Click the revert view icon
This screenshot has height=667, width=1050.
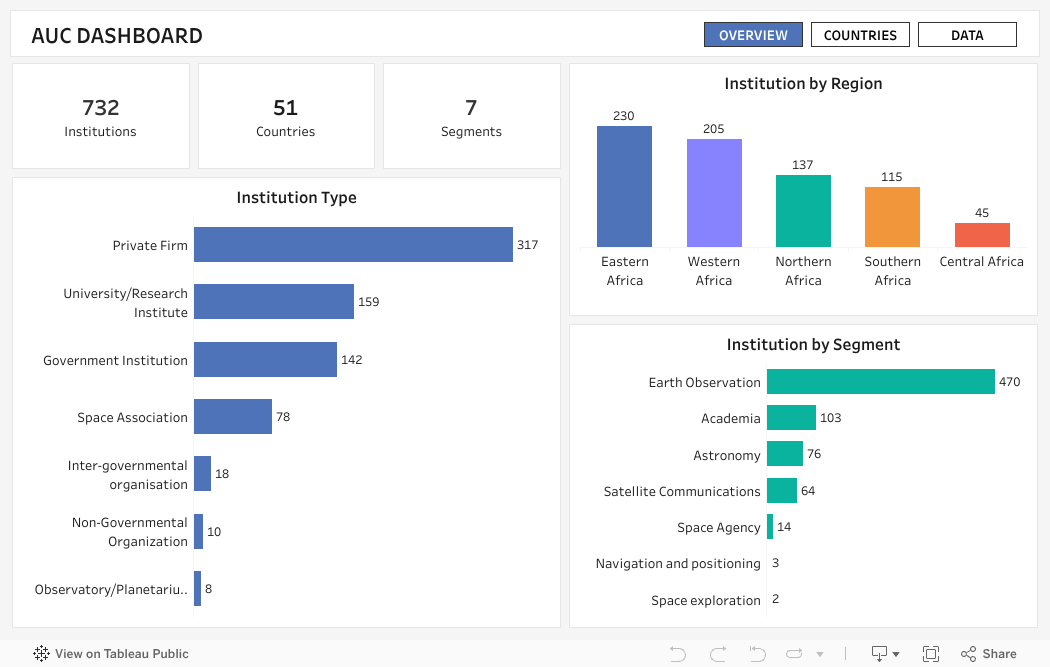[758, 654]
